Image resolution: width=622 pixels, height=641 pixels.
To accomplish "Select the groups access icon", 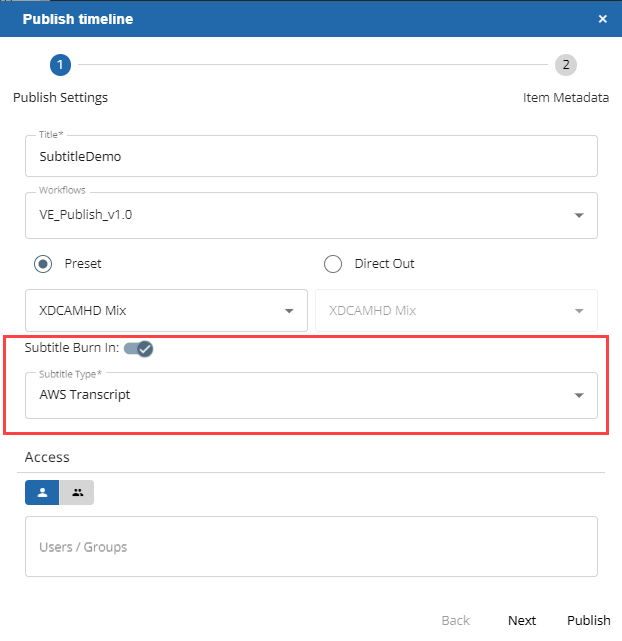I will 77,492.
